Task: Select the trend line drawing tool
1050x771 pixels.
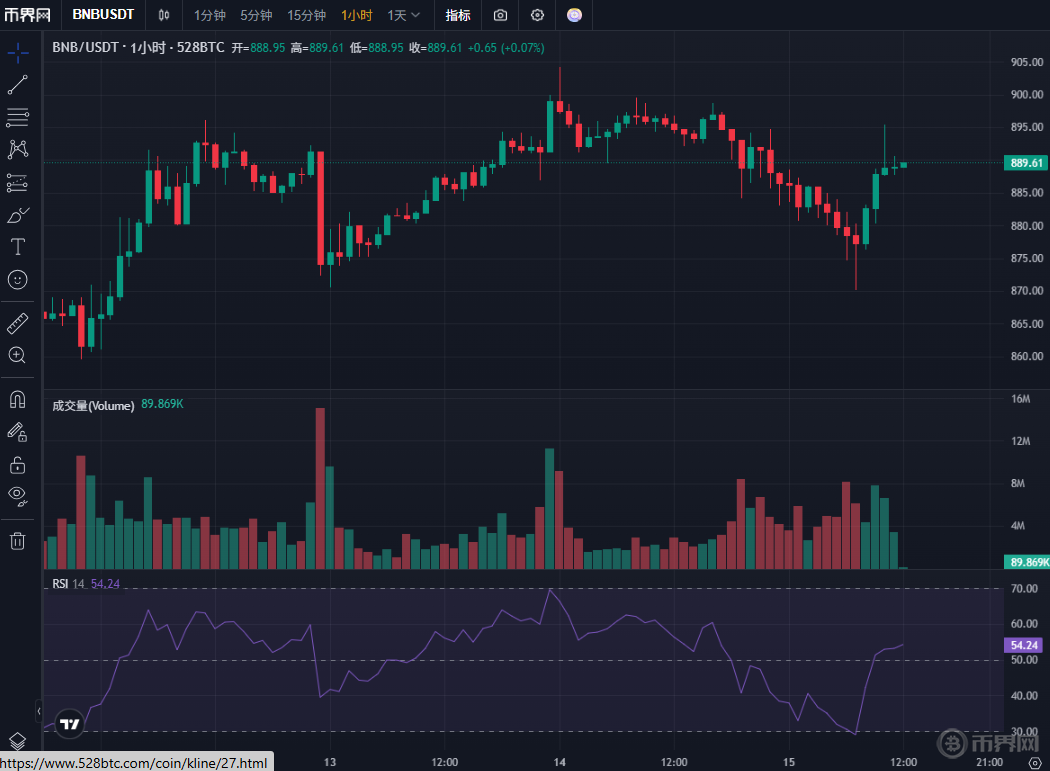Action: coord(18,84)
